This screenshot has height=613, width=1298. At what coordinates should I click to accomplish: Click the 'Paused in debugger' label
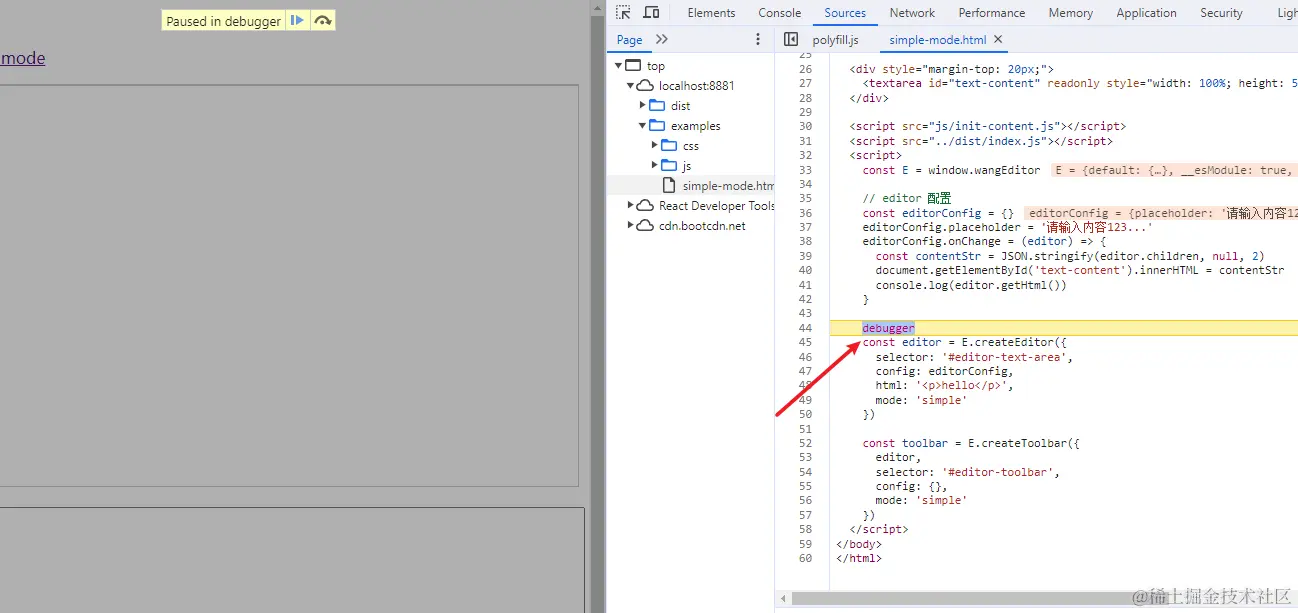224,21
